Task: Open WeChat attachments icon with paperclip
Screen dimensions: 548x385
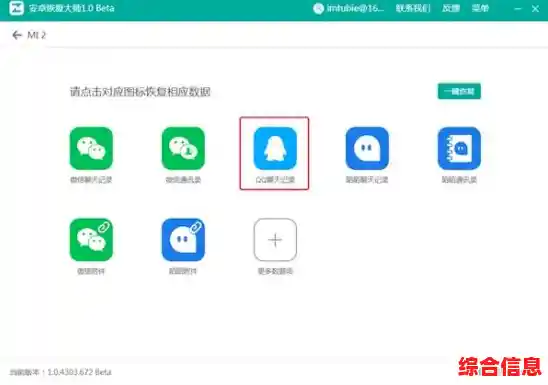Action: pos(91,240)
